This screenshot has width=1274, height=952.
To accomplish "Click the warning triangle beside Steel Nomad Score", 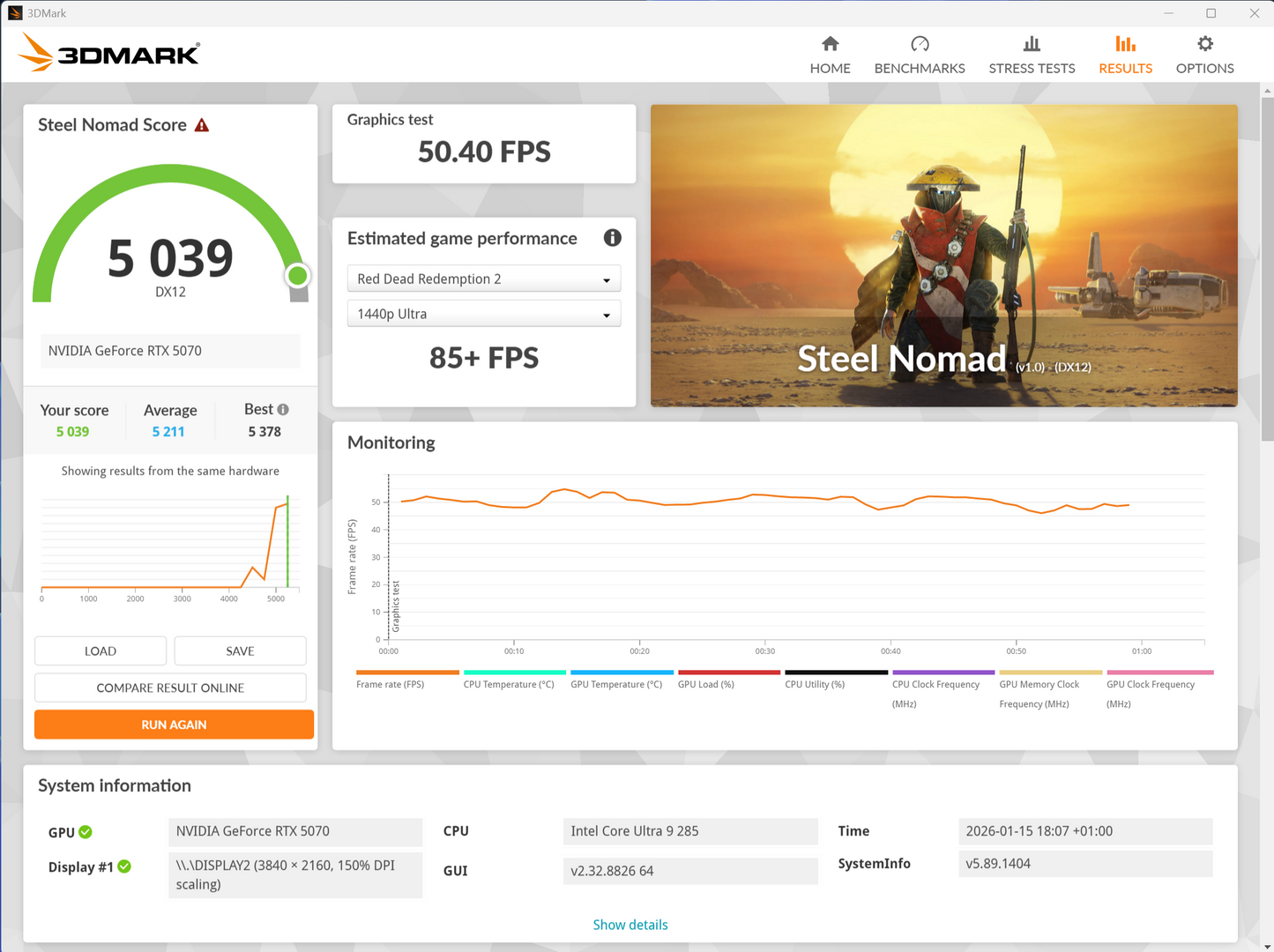I will point(201,124).
